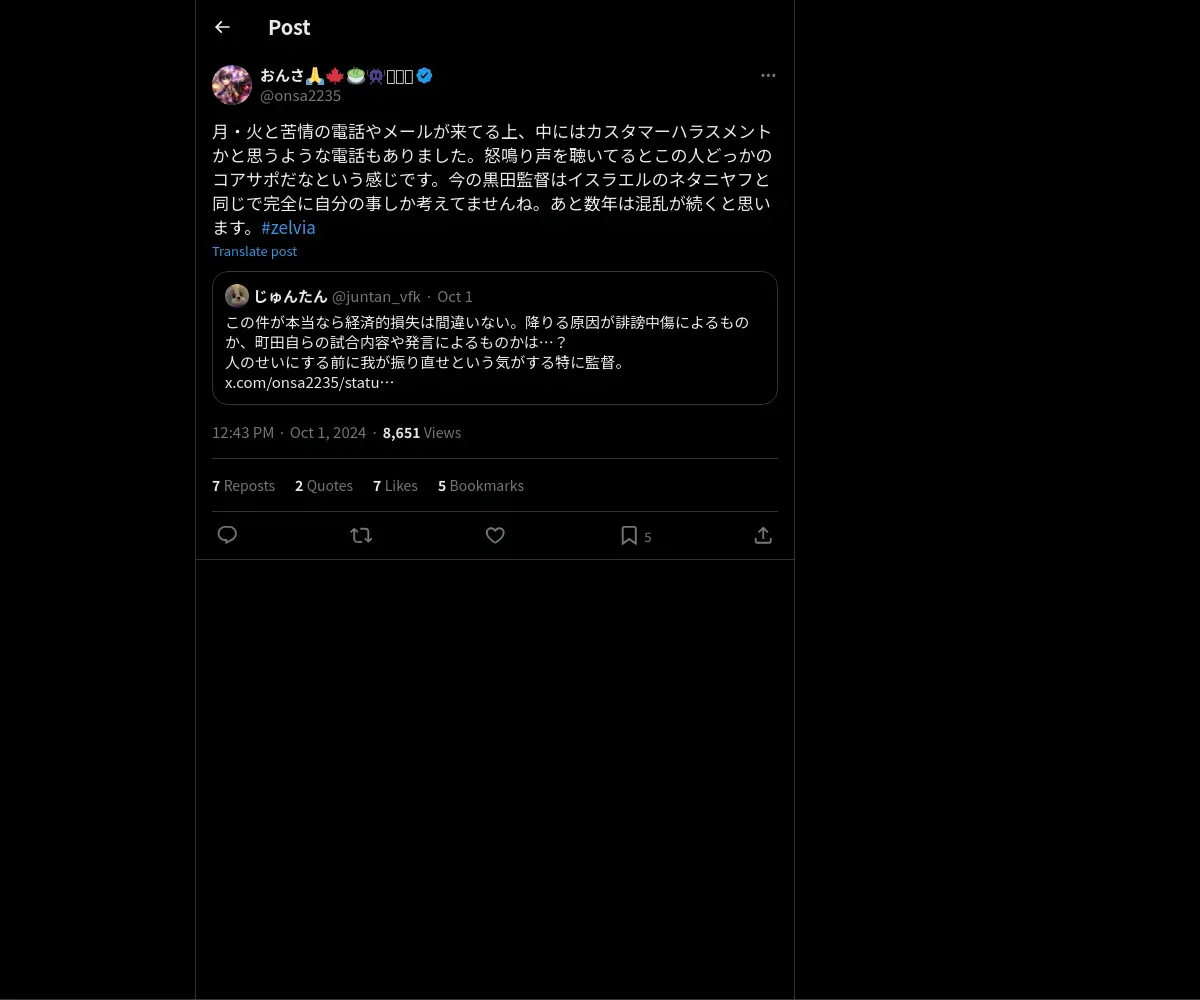Image resolution: width=1200 pixels, height=1000 pixels.
Task: Click the 12:43 PM Oct 1, 2024 timestamp
Action: pyautogui.click(x=289, y=432)
